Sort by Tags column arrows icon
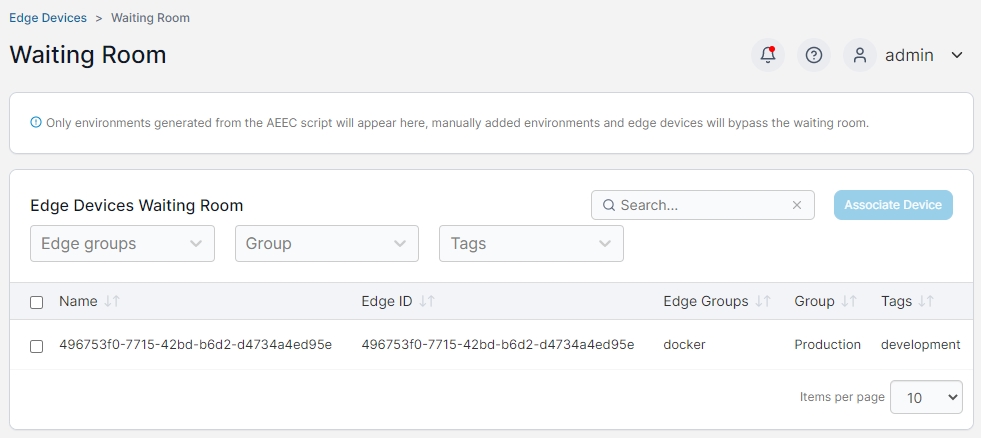981x438 pixels. [x=926, y=301]
